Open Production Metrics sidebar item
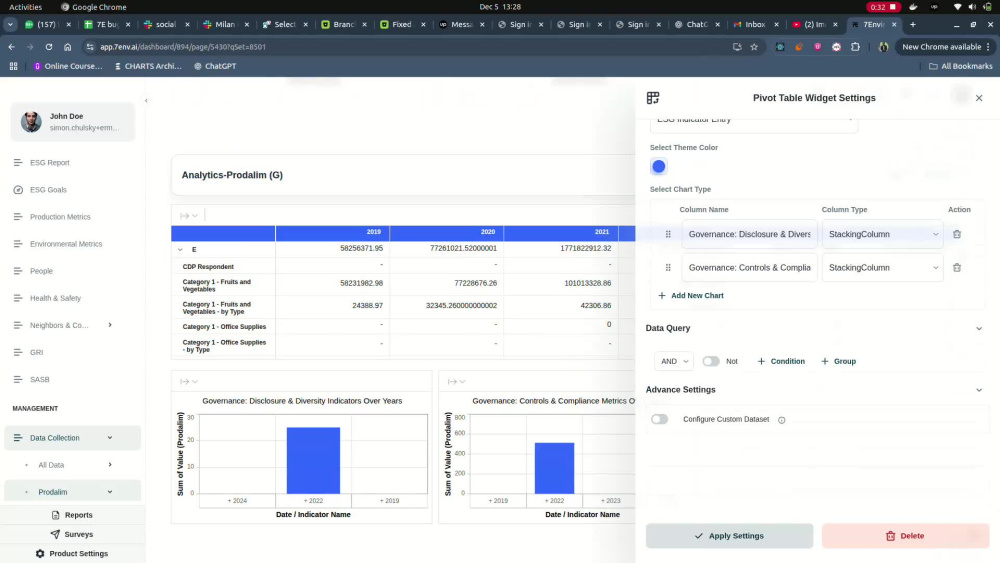The height and width of the screenshot is (563, 1000). tap(60, 217)
